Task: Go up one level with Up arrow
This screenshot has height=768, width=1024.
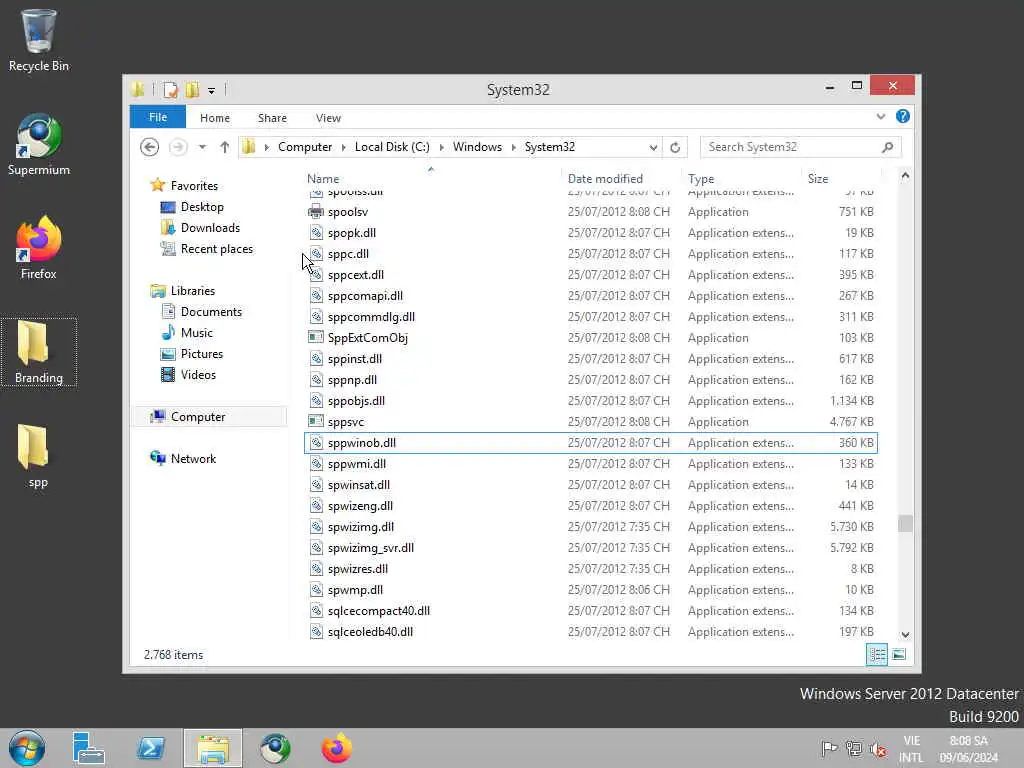Action: click(225, 147)
